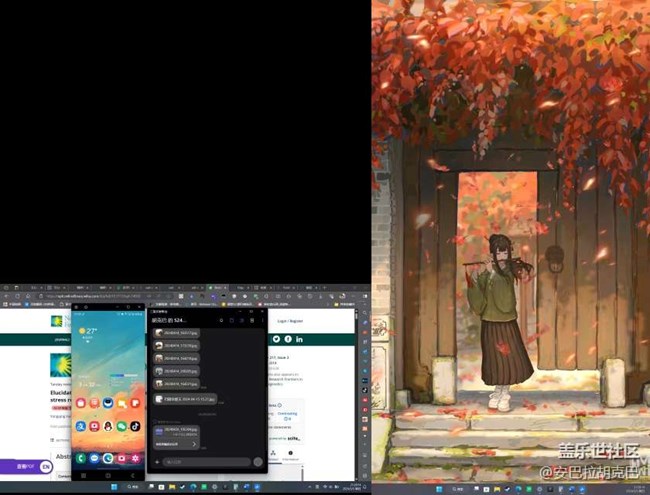Click the Facebook share icon

coord(288,340)
